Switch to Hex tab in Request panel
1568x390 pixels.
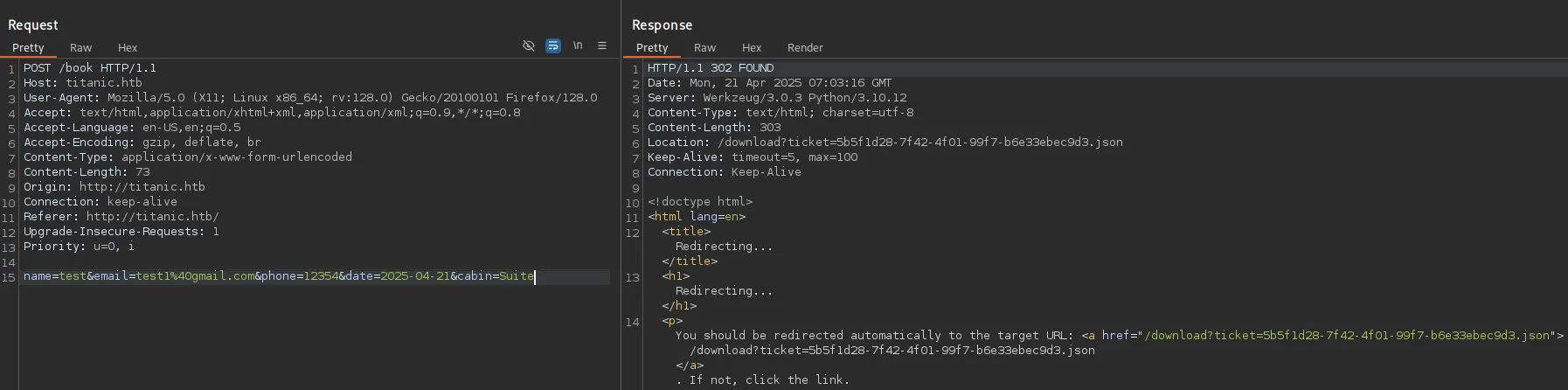point(128,48)
